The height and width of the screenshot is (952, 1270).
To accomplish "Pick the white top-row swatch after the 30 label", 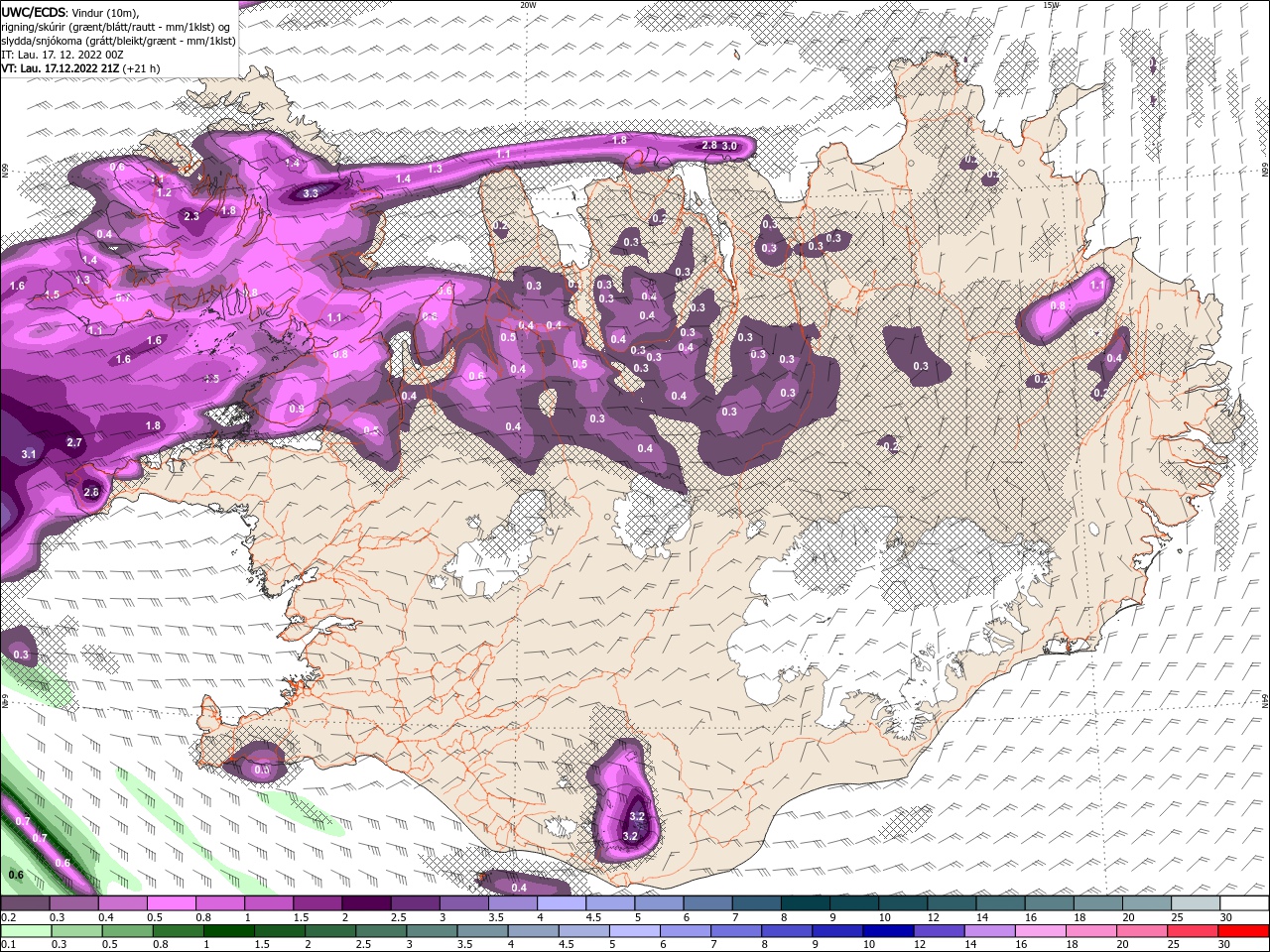I will point(1245,903).
